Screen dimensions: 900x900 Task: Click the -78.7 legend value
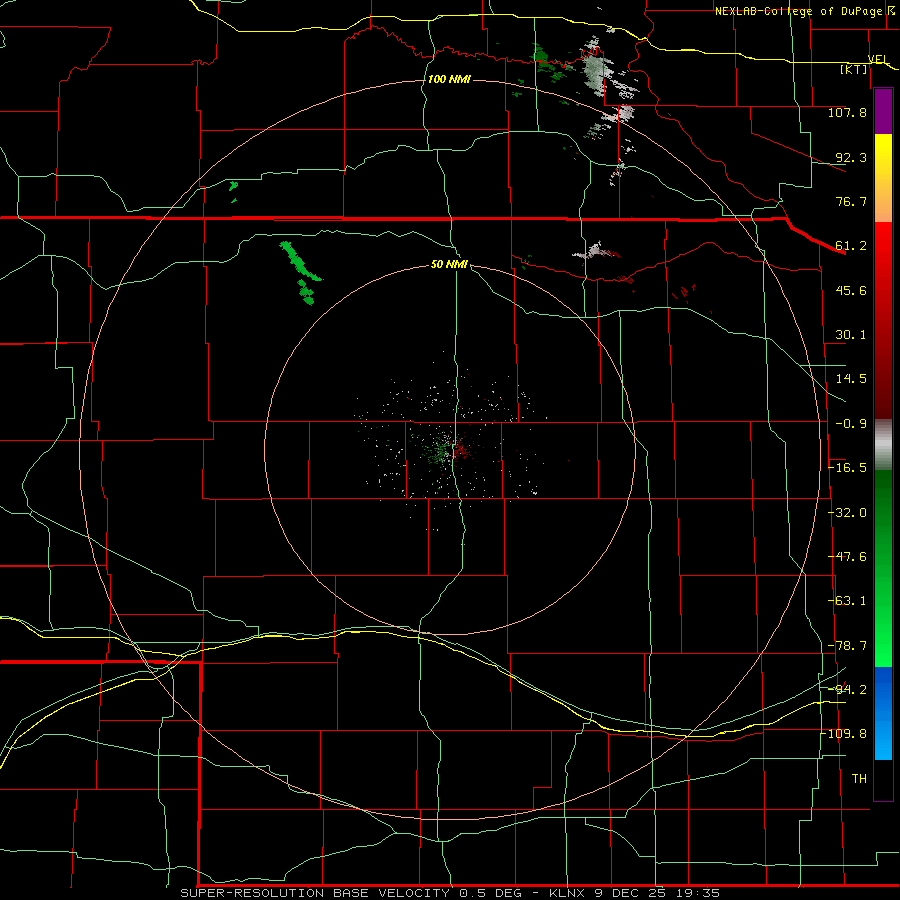click(x=847, y=646)
